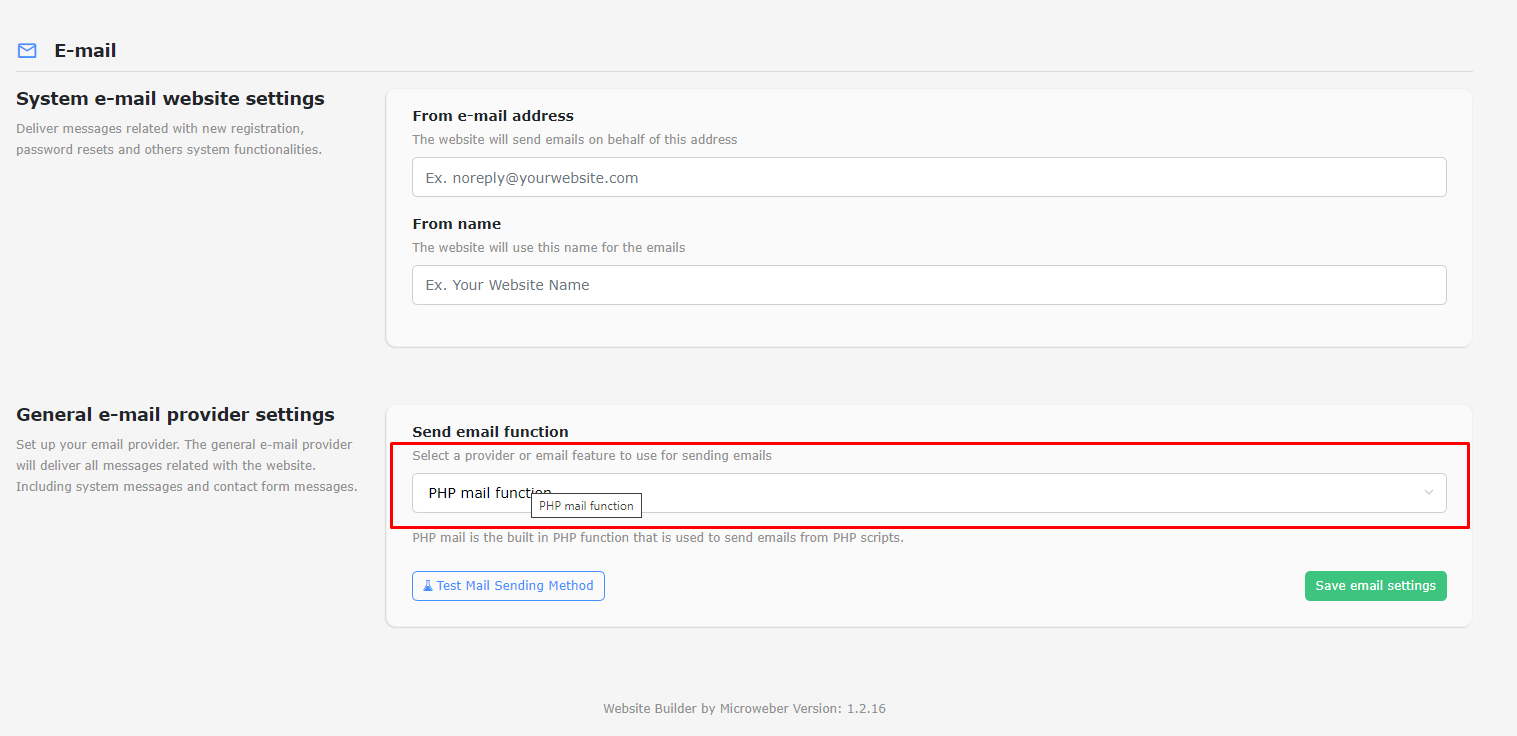The width and height of the screenshot is (1517, 736).
Task: Click the dropdown chevron on Send email function
Action: pyautogui.click(x=1430, y=492)
